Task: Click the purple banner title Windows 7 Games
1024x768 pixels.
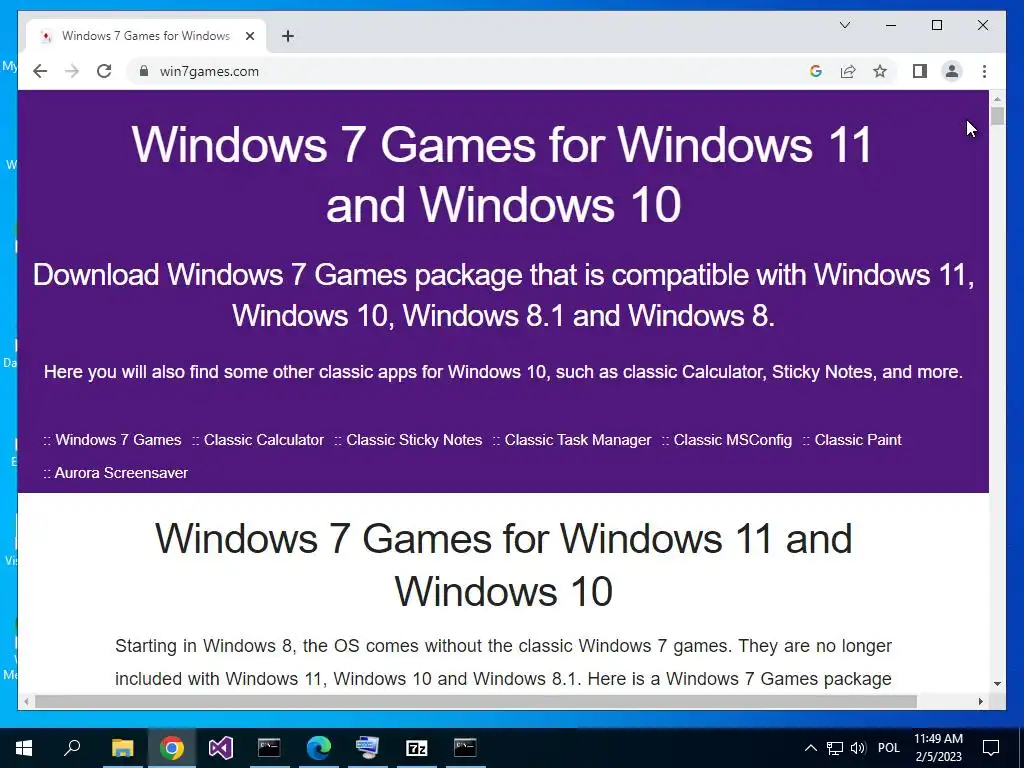Action: coord(503,174)
